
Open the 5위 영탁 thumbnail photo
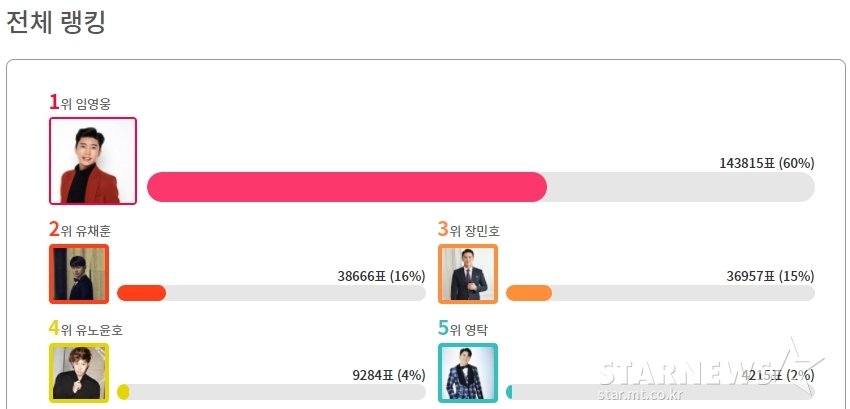coord(468,373)
